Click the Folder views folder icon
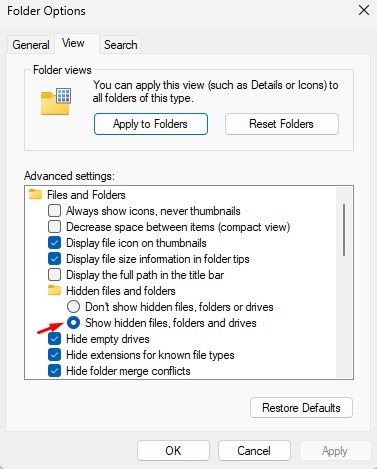Image resolution: width=377 pixels, height=469 pixels. pos(56,102)
